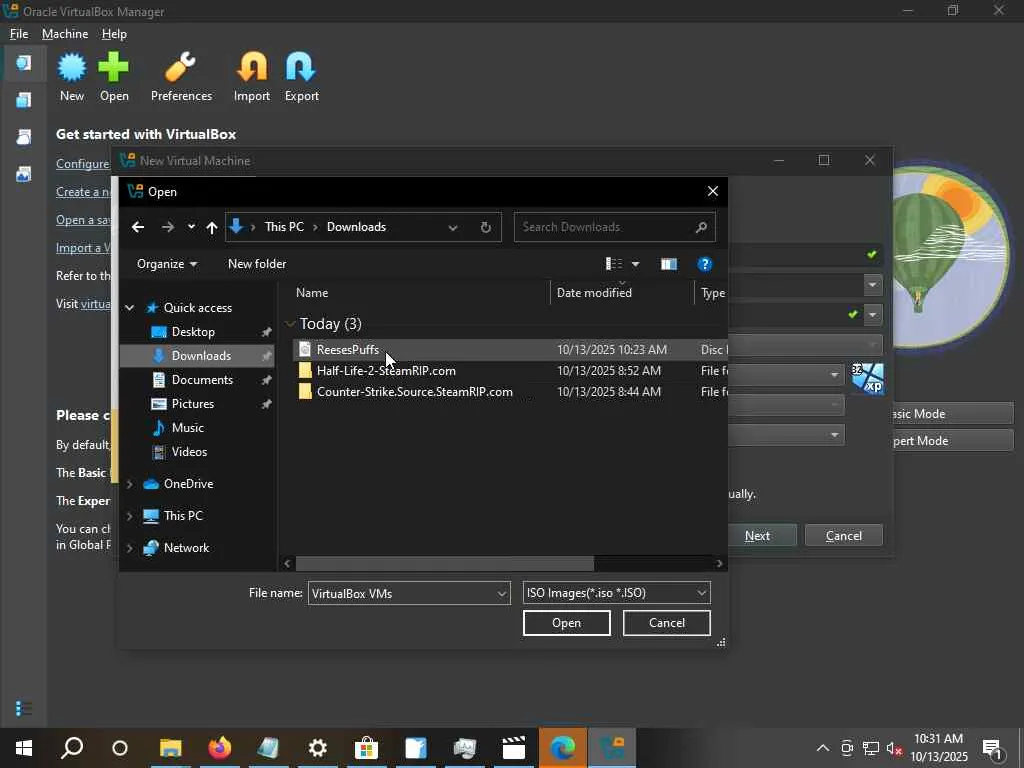Screen dimensions: 1024x768
Task: Click This PC in the address breadcrumb
Action: [284, 227]
